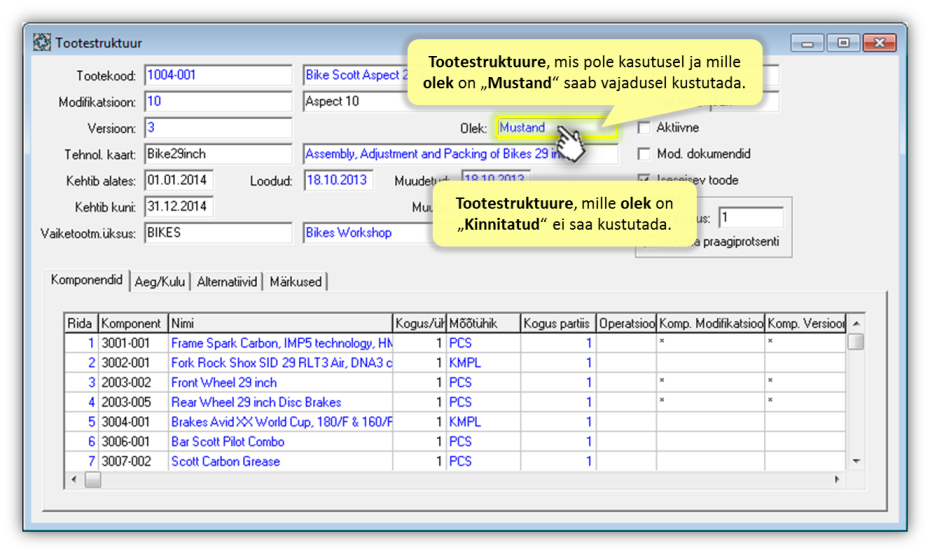The width and height of the screenshot is (930, 554).
Task: Click the Olek field showing Mustand
Action: 556,128
